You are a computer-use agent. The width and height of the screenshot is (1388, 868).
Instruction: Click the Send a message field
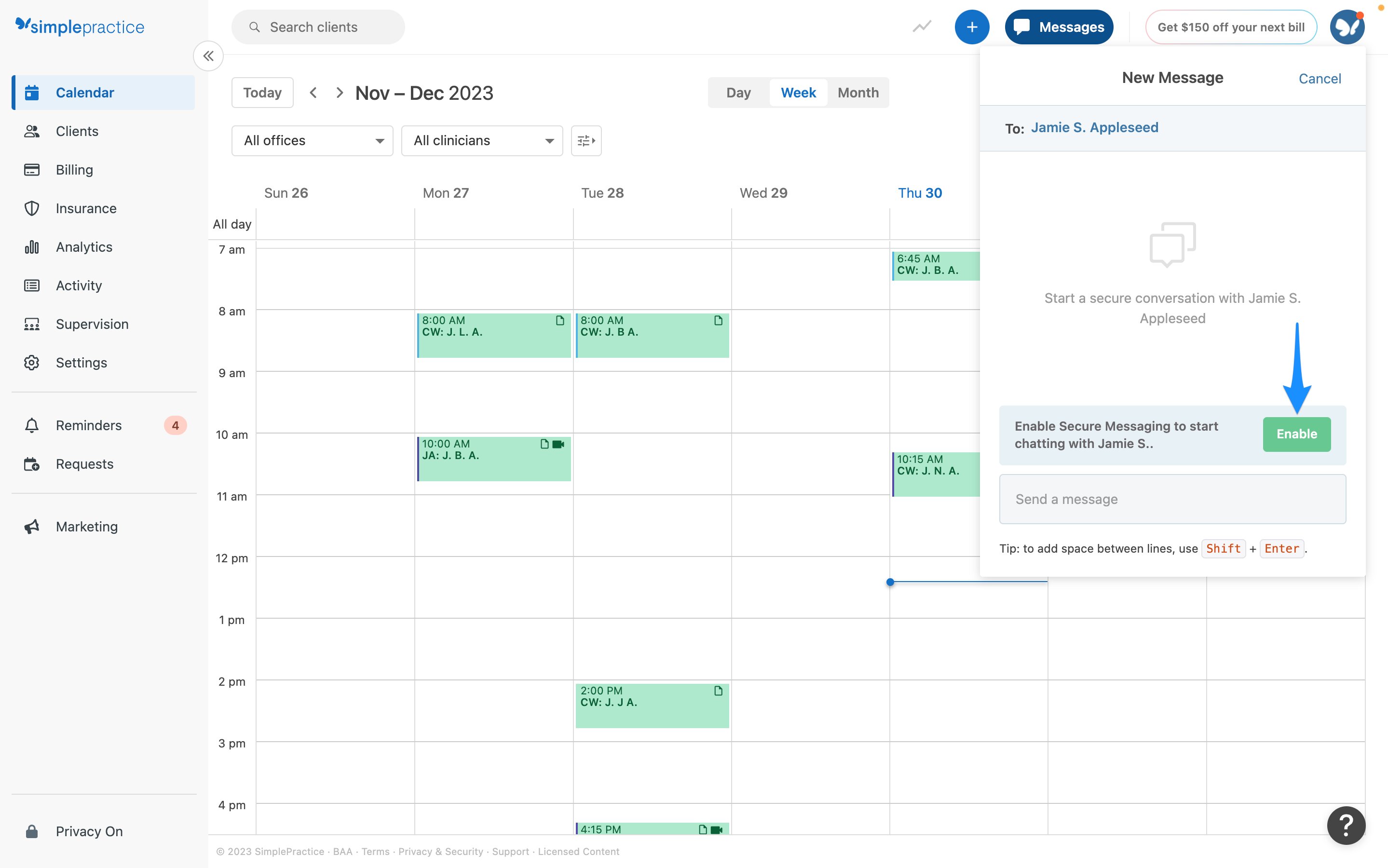click(1171, 499)
